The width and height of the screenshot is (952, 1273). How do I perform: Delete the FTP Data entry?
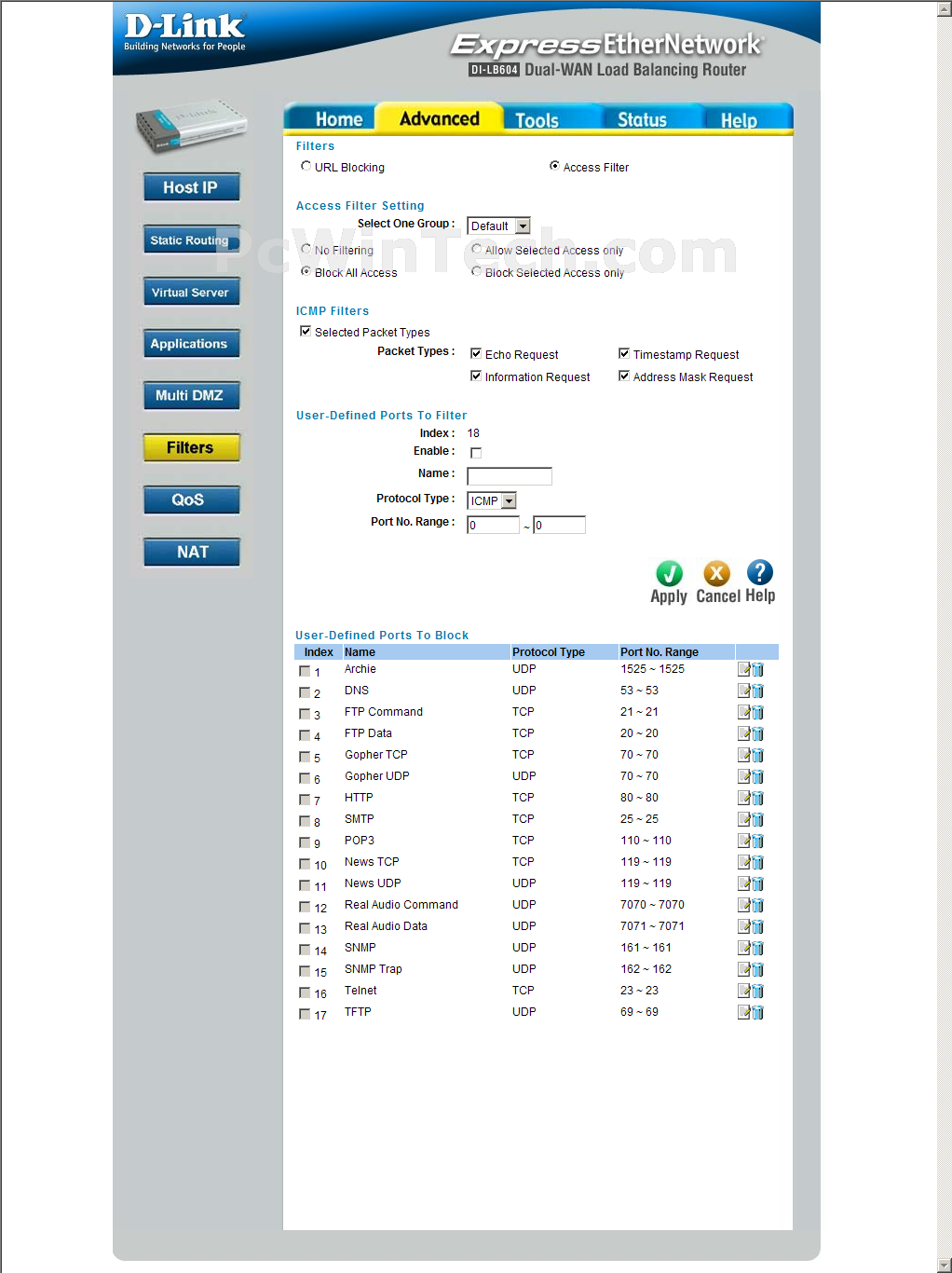757,733
